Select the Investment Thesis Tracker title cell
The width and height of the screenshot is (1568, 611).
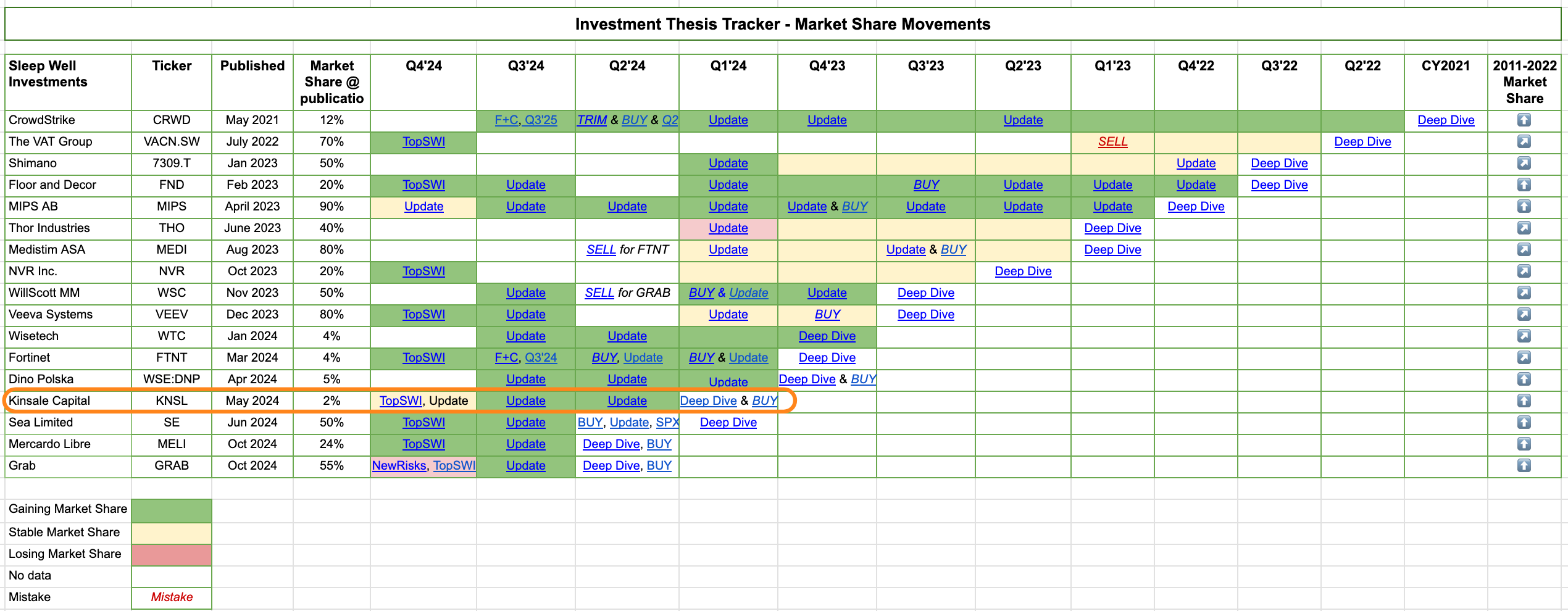(783, 24)
